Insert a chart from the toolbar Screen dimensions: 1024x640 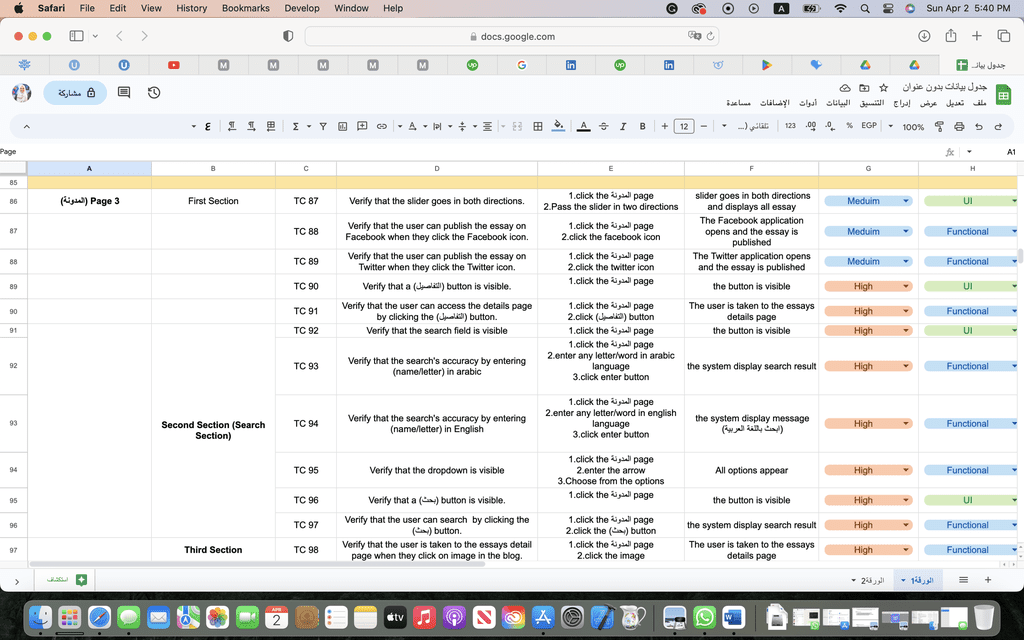pos(342,126)
